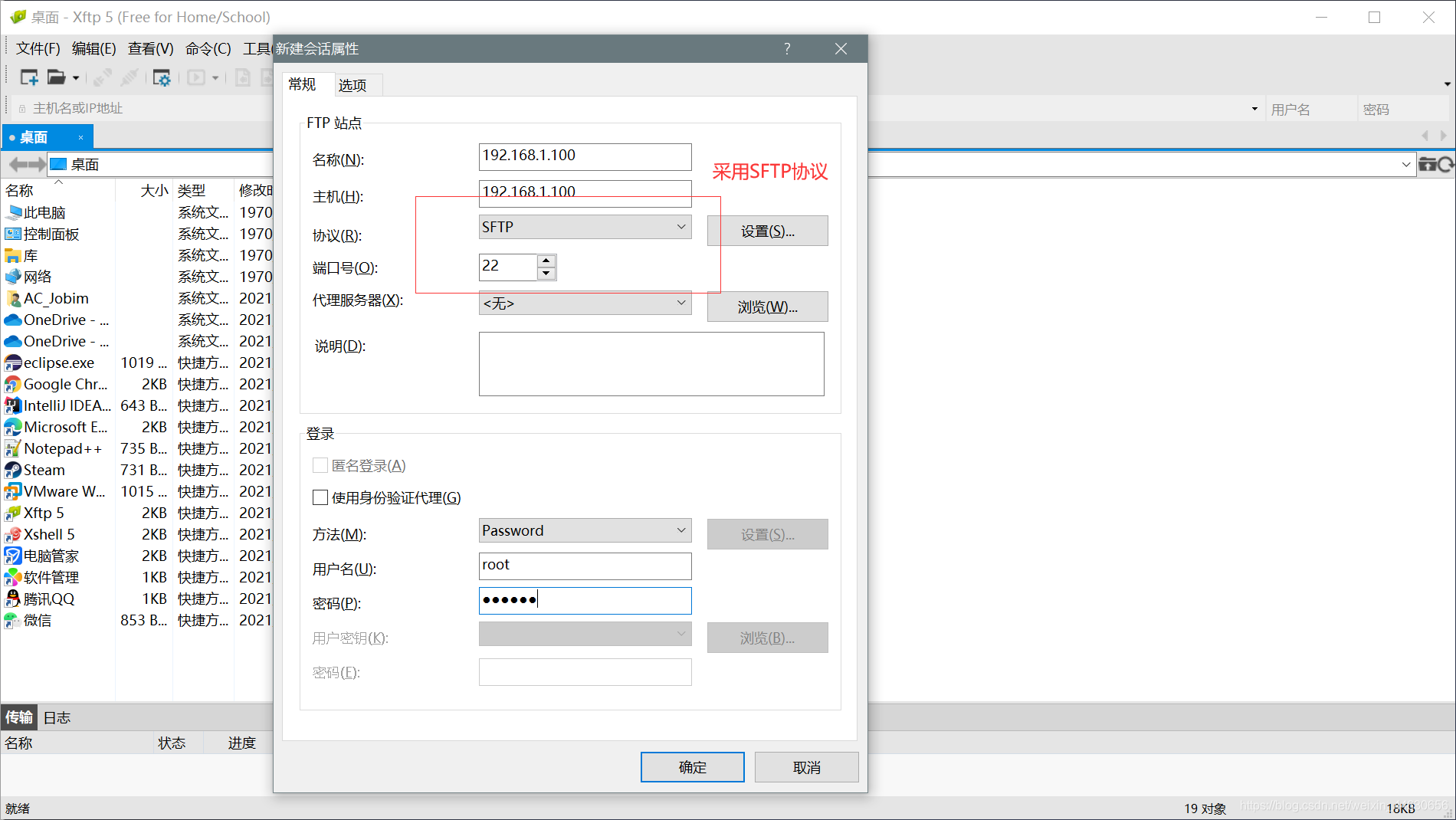Screen dimensions: 1456x820
Task: Open the toolbar overflow arrow at right
Action: (1448, 84)
